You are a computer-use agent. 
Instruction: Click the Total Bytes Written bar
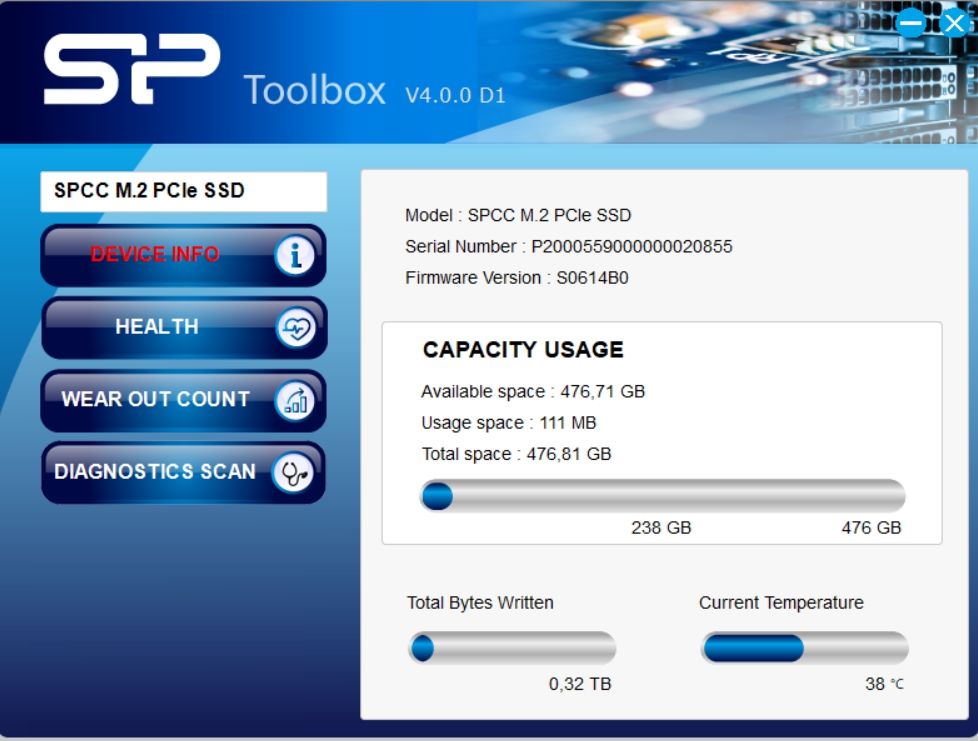512,648
